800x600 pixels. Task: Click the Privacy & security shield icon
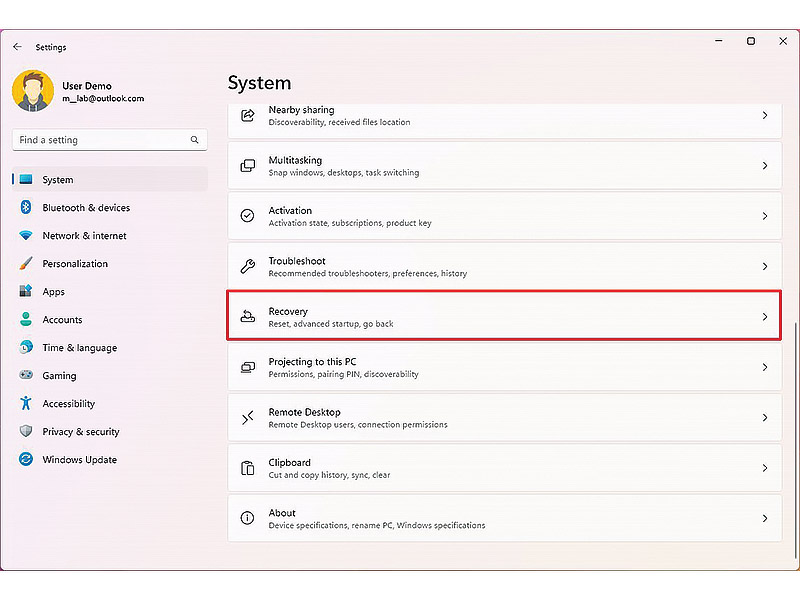pyautogui.click(x=26, y=431)
